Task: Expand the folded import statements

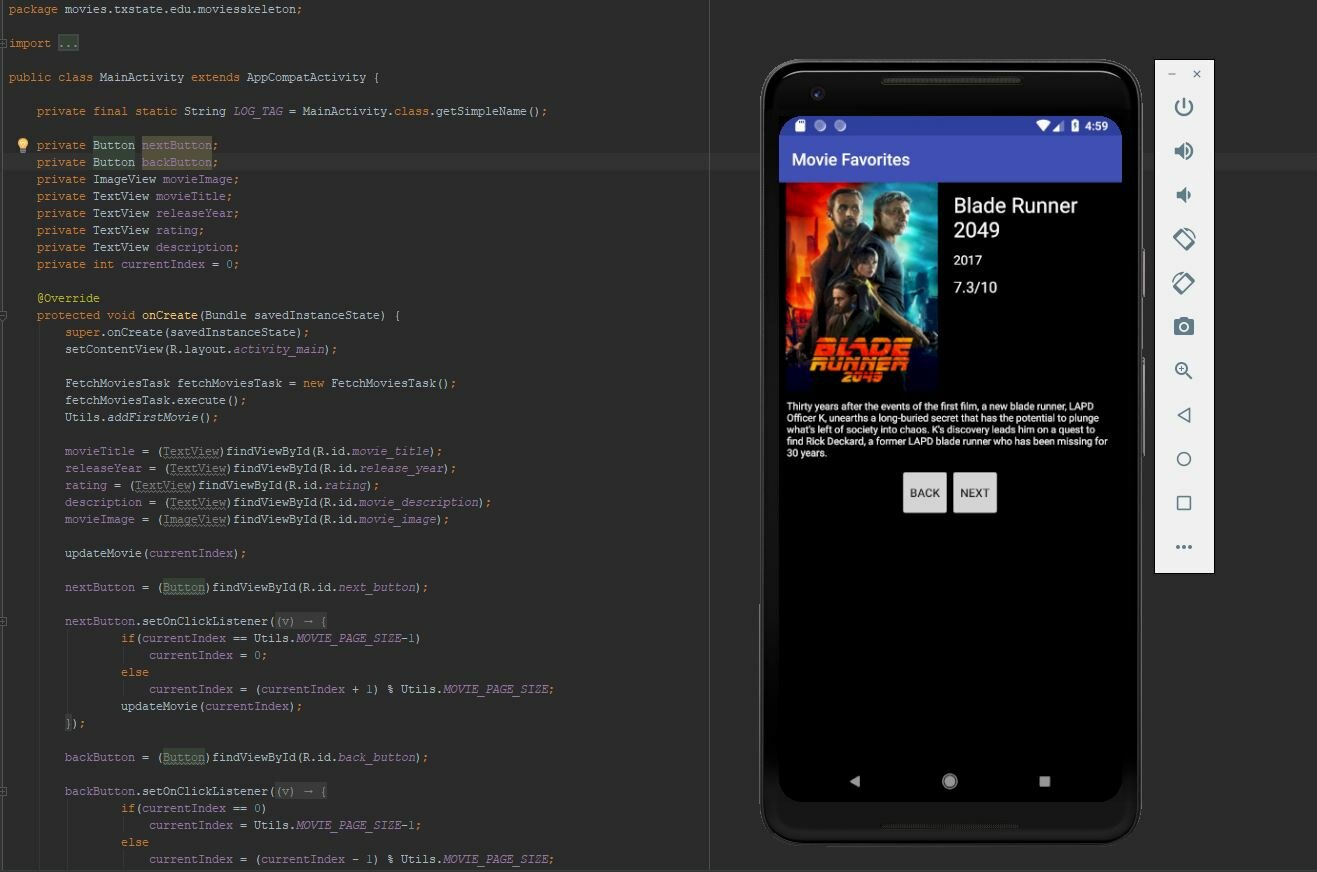Action: [x=4, y=43]
